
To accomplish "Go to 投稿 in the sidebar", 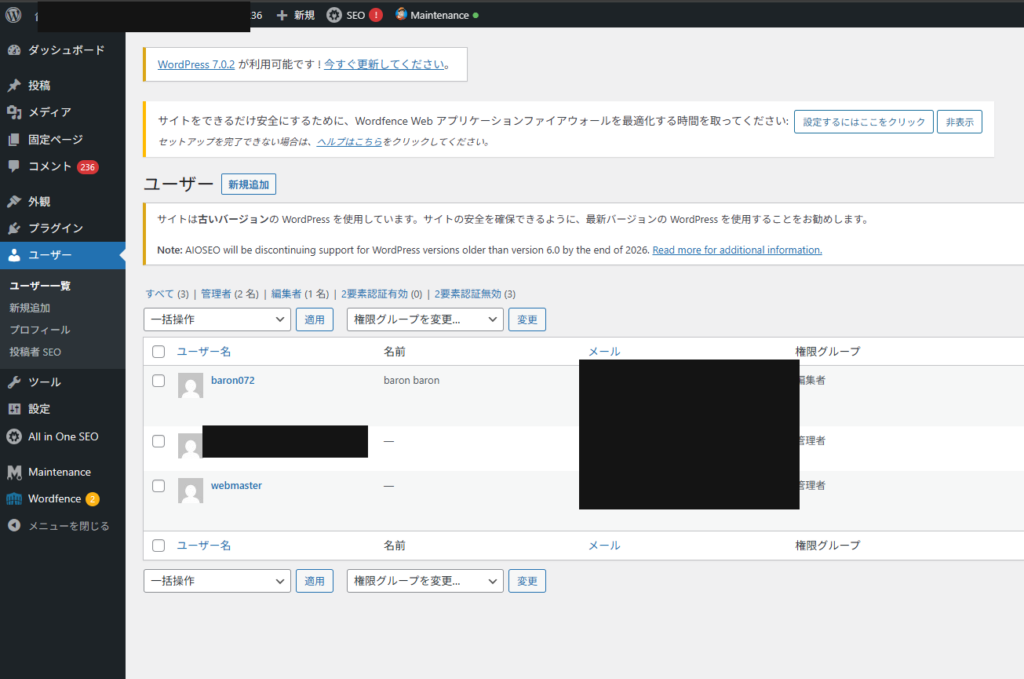I will 39,86.
